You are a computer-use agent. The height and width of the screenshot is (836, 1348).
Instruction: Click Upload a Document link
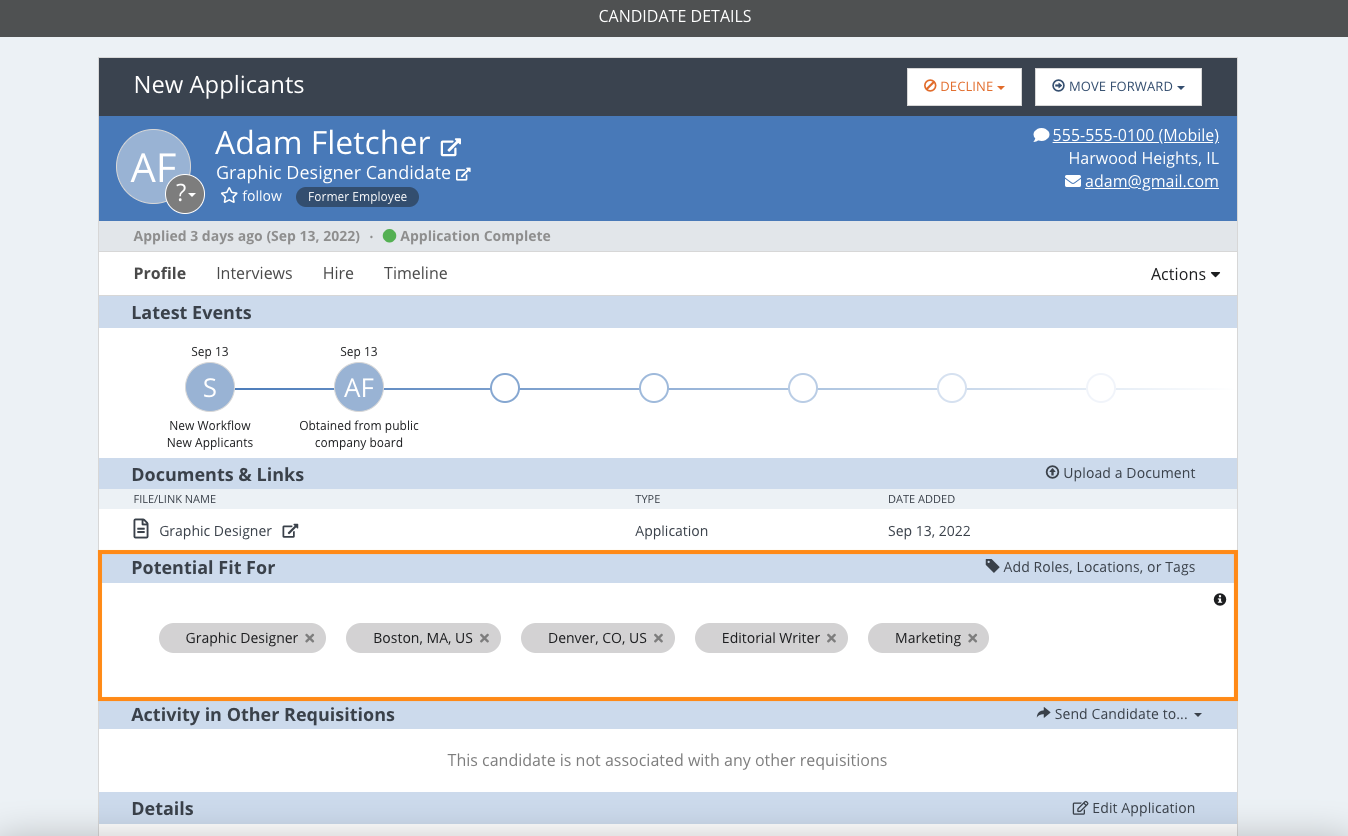1120,473
